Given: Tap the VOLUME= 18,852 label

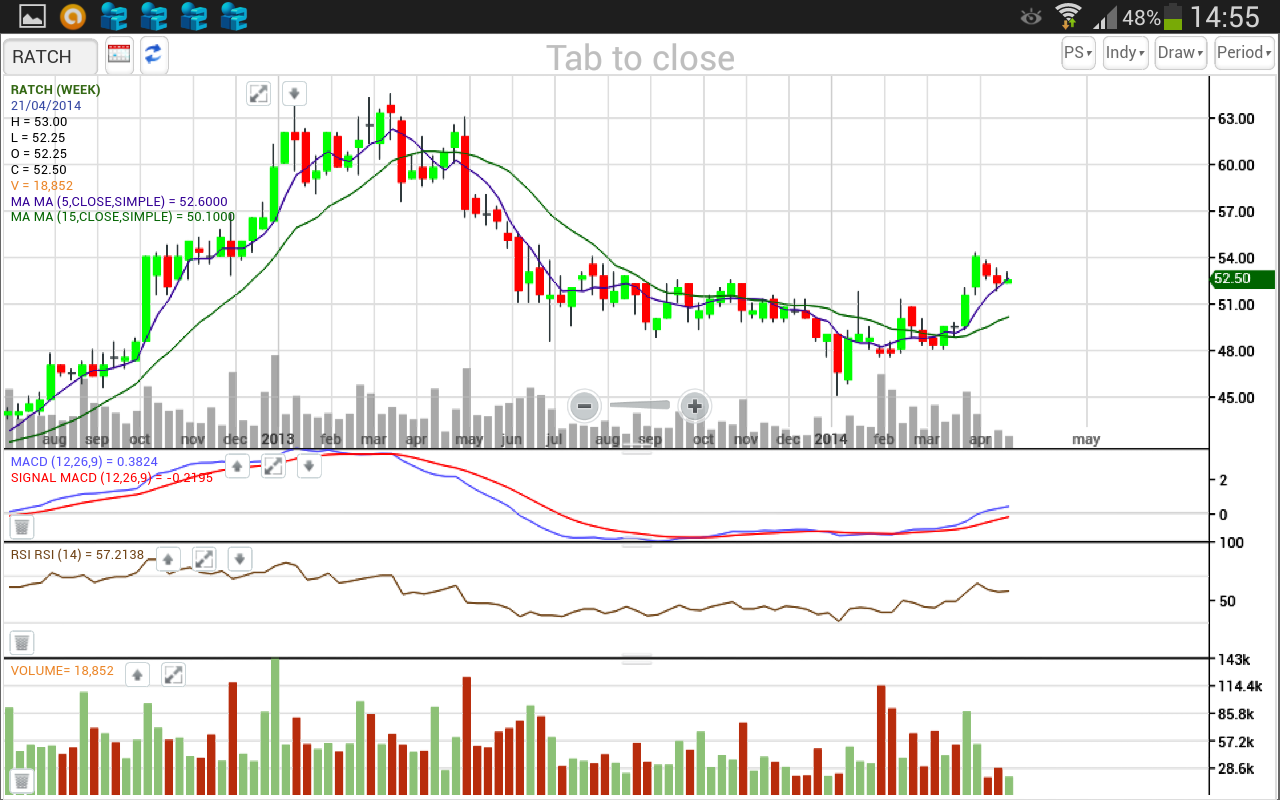Looking at the screenshot, I should [x=63, y=671].
